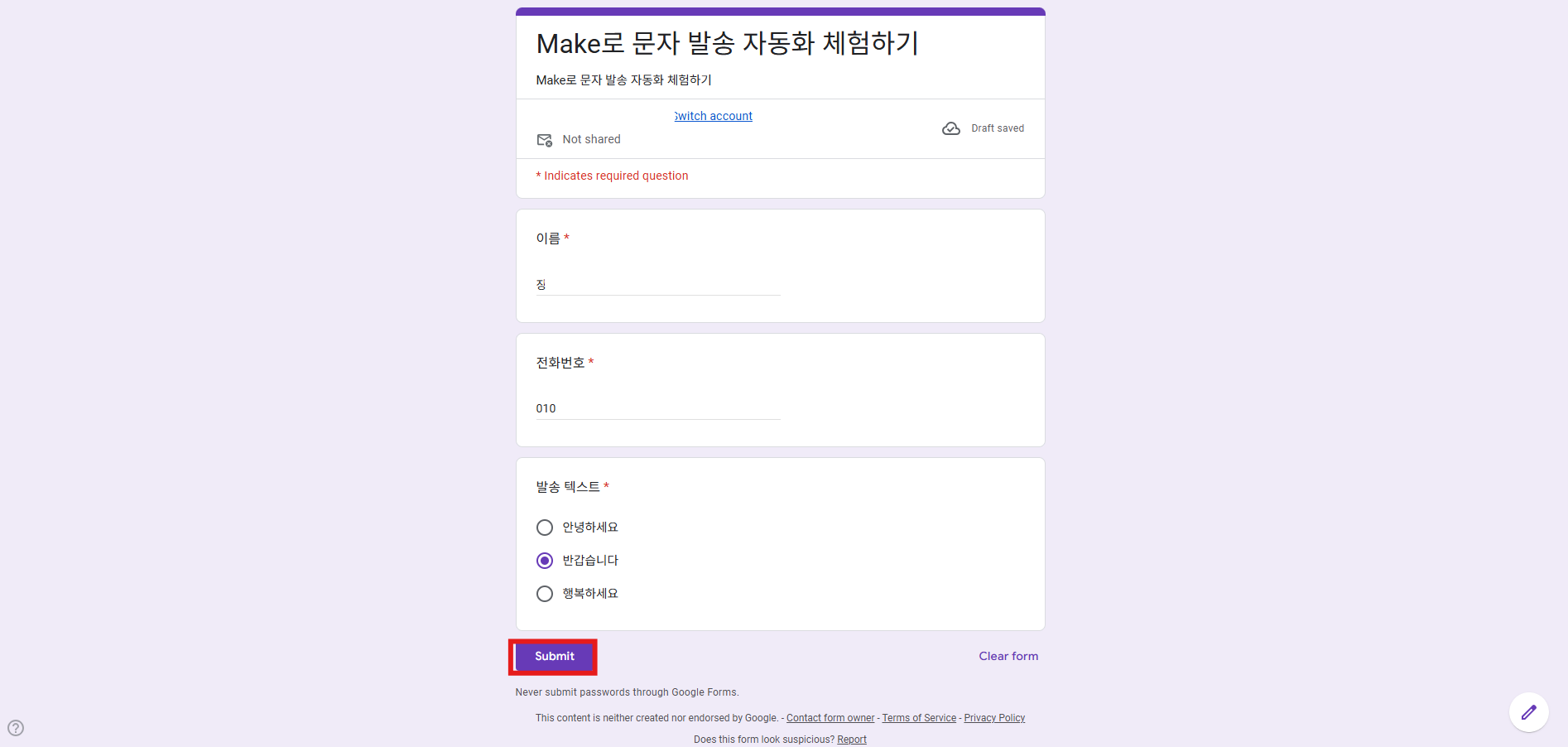Image resolution: width=1568 pixels, height=747 pixels.
Task: Report this form as suspicious
Action: pos(851,739)
